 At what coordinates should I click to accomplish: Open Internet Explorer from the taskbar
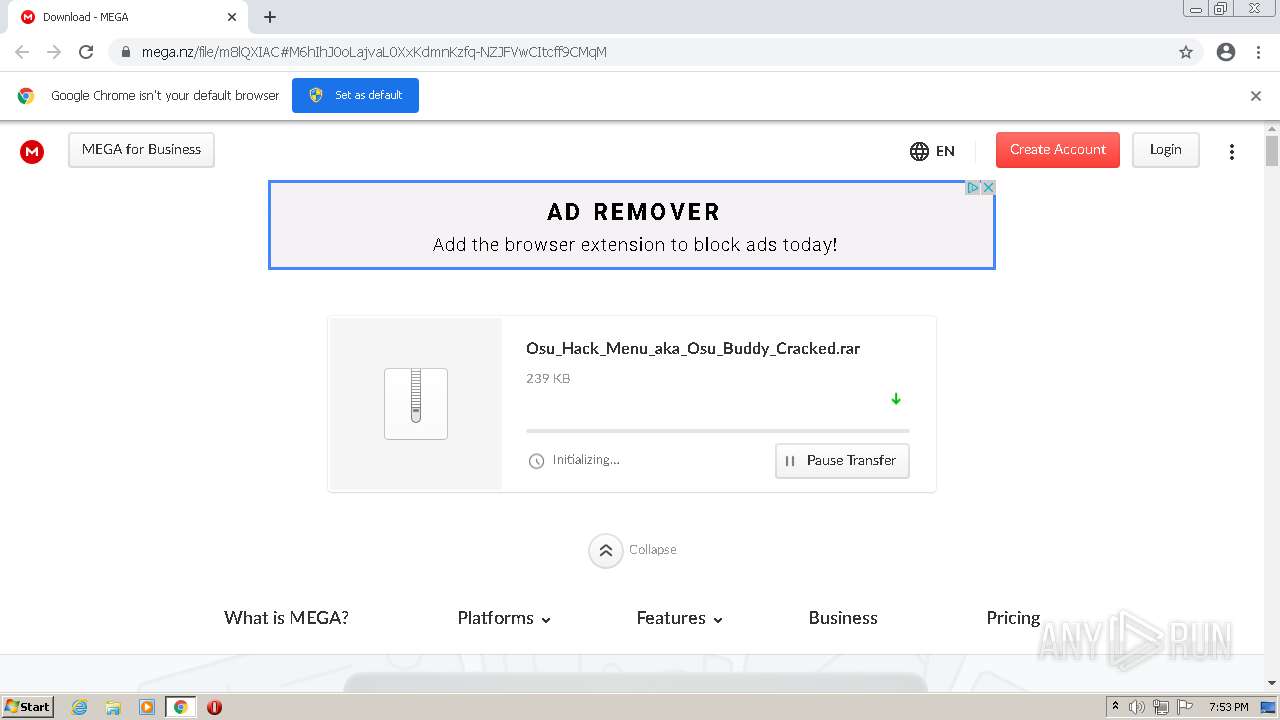pos(80,707)
